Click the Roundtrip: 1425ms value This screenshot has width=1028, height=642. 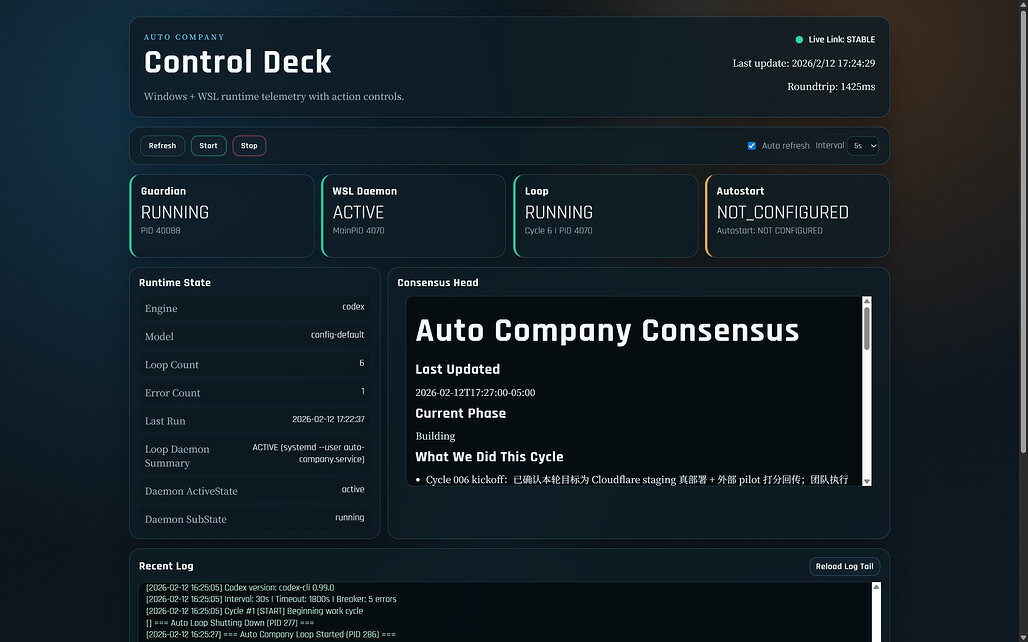click(831, 87)
